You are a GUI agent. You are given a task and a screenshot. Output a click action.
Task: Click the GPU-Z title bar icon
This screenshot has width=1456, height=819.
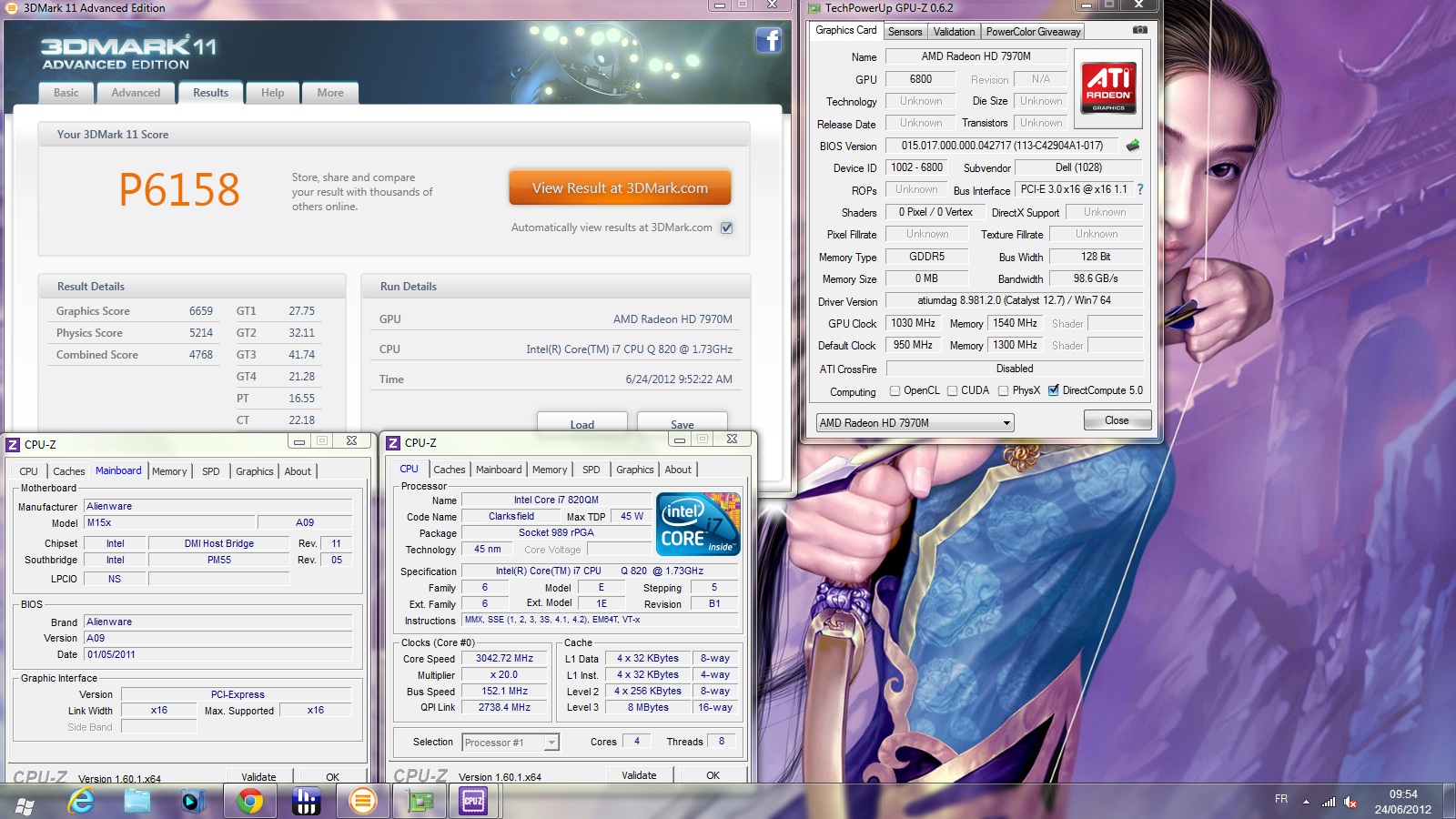pyautogui.click(x=813, y=8)
